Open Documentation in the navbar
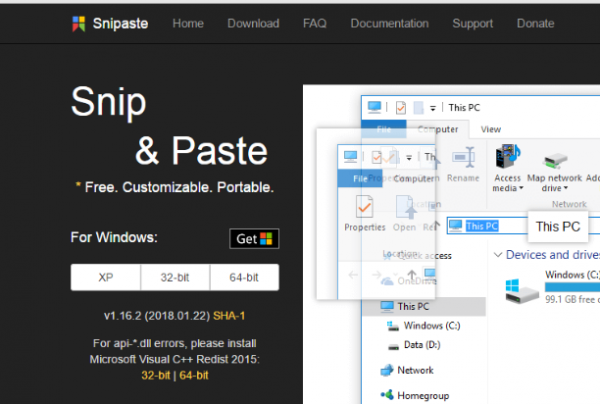The height and width of the screenshot is (404, 600). click(390, 24)
